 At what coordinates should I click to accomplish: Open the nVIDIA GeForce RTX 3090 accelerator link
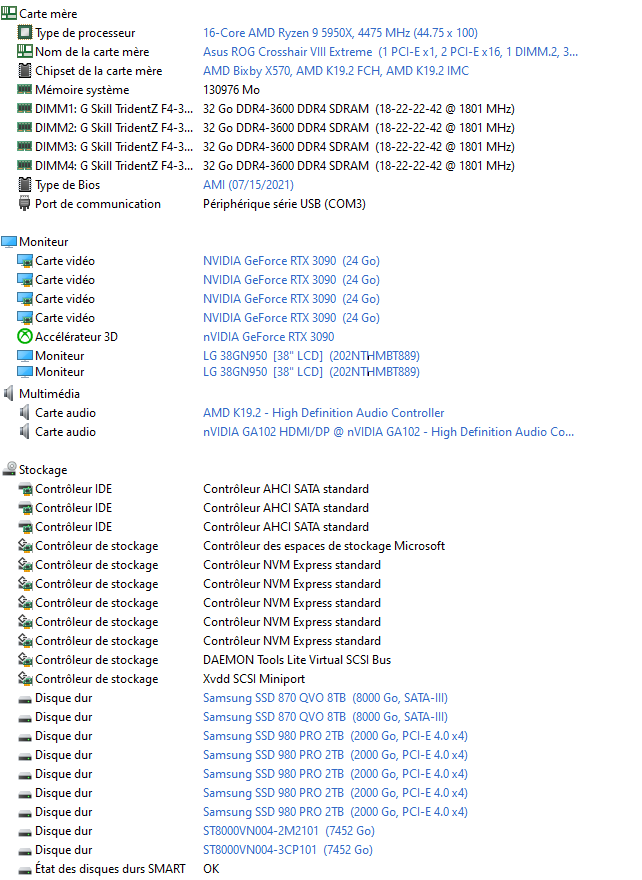pyautogui.click(x=268, y=337)
